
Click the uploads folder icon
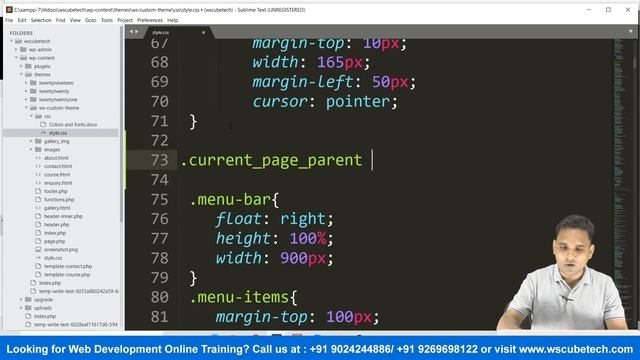[28, 308]
